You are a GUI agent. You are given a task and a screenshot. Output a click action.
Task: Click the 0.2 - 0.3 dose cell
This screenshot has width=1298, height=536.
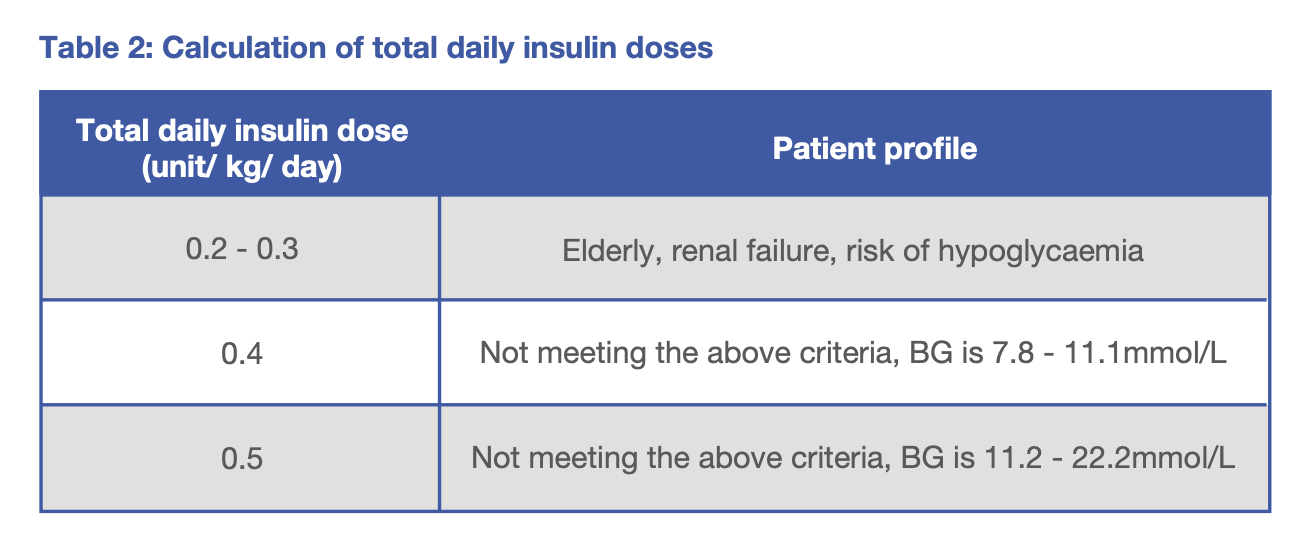[242, 248]
